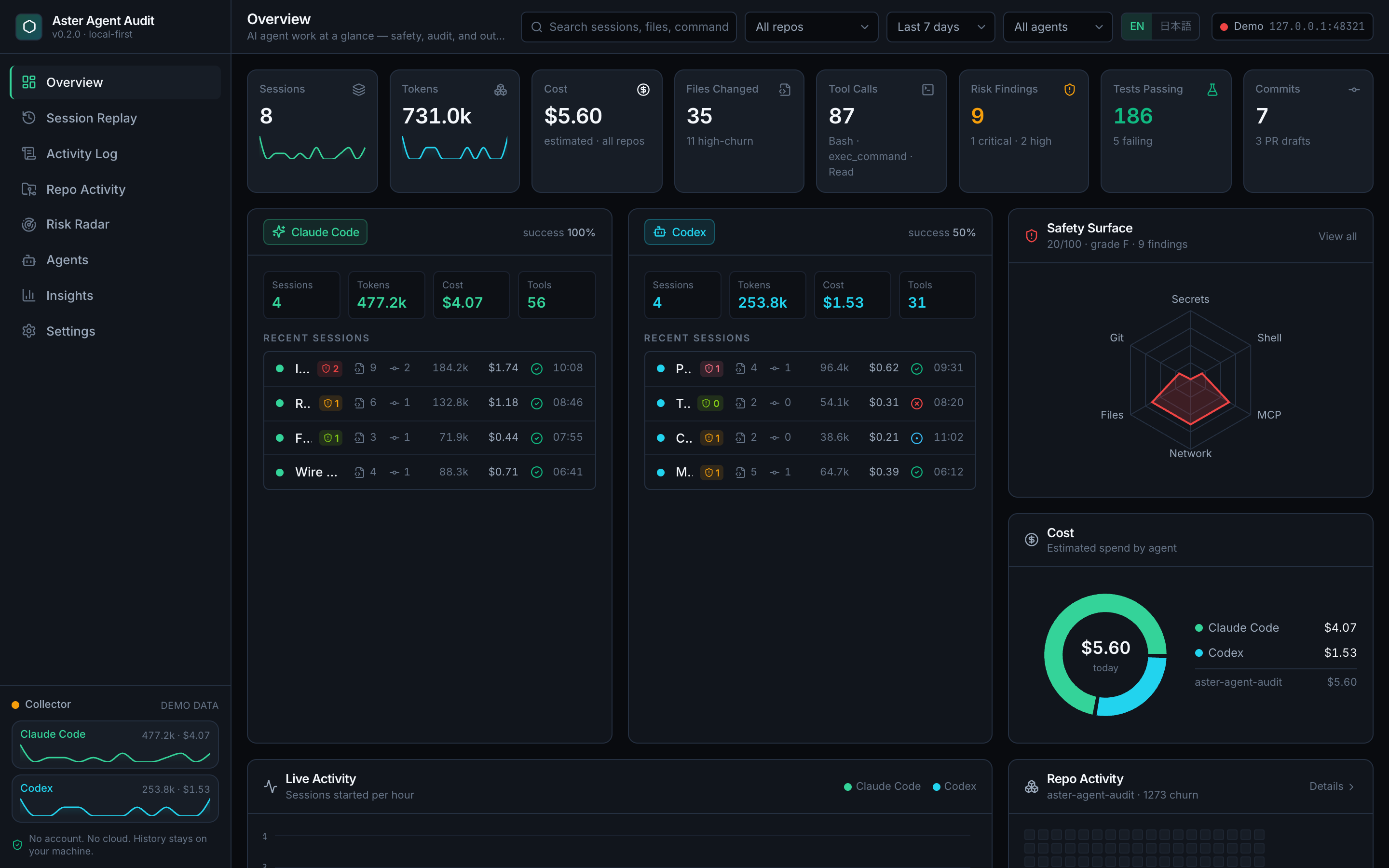
Task: Click the Tests Passing flask icon
Action: pyautogui.click(x=1212, y=90)
